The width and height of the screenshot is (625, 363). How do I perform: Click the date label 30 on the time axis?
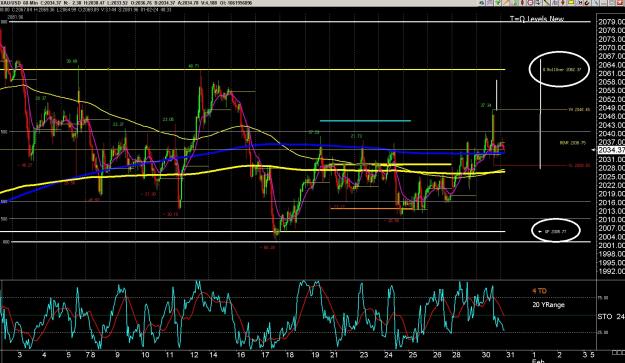tap(485, 355)
